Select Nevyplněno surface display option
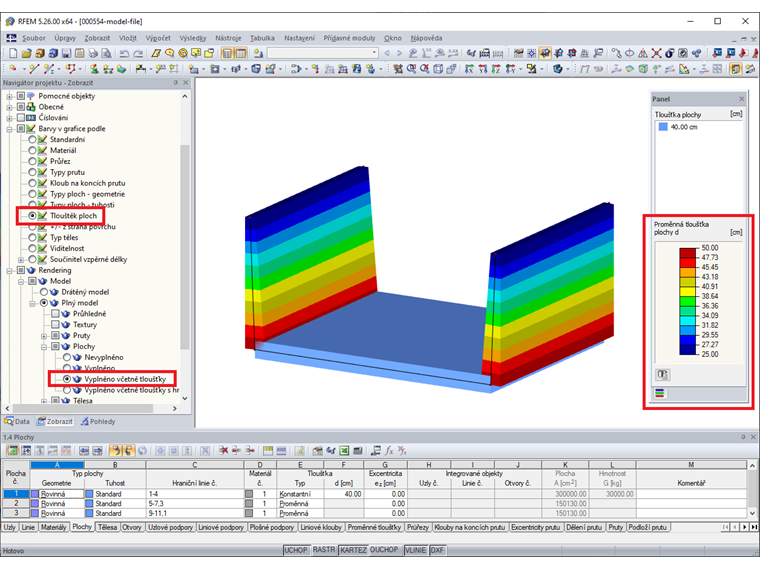Image resolution: width=760 pixels, height=570 pixels. [67, 357]
